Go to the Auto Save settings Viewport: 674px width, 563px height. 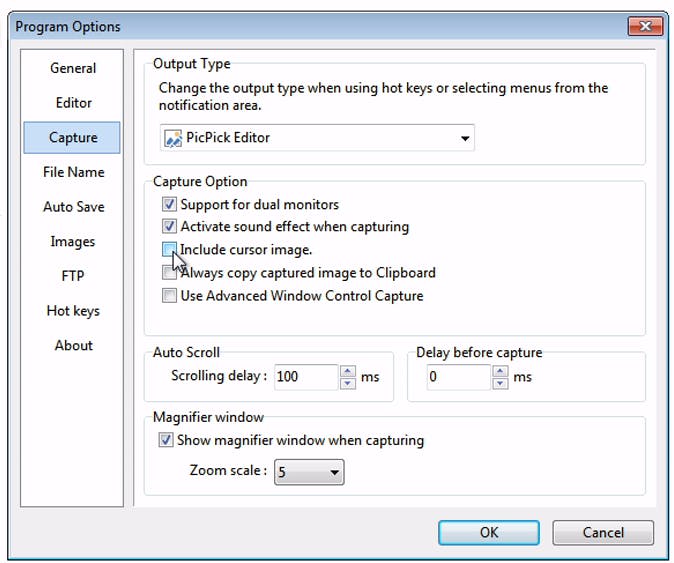pos(73,207)
